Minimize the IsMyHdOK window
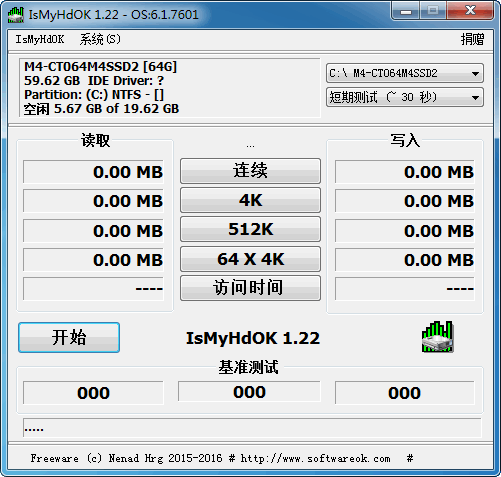The height and width of the screenshot is (477, 501). [406, 11]
